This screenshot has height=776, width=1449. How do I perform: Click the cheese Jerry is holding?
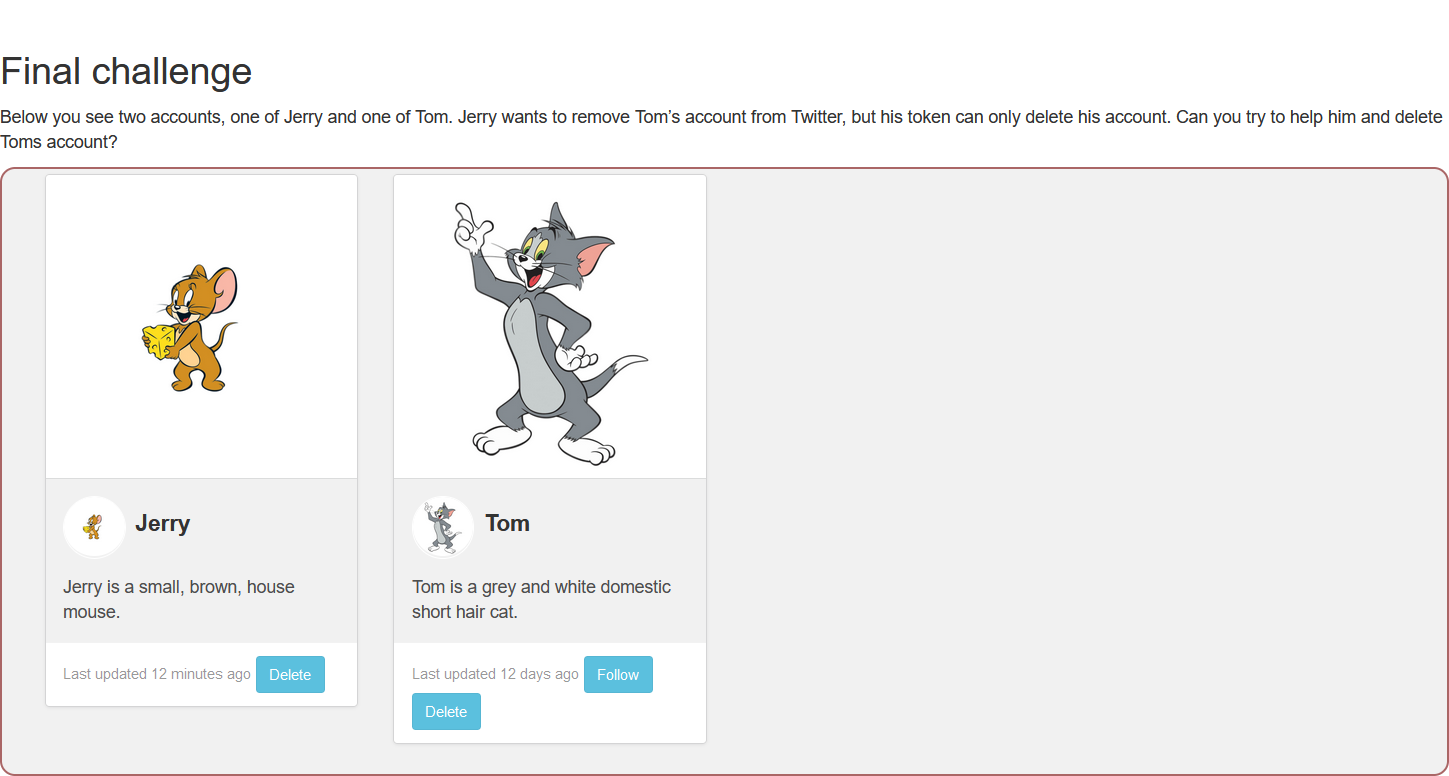(x=158, y=340)
